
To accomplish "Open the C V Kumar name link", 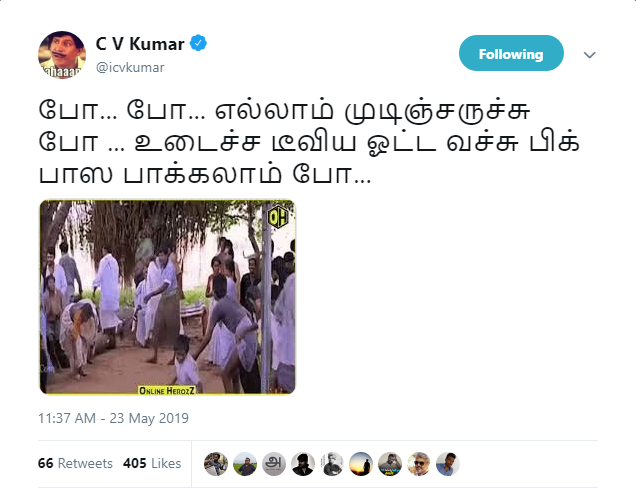I will tap(140, 43).
